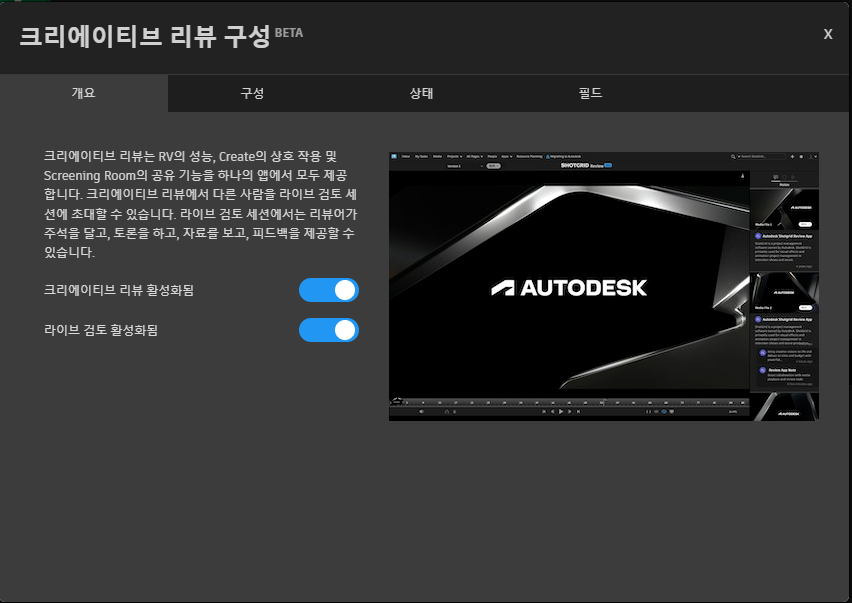
Task: Close the 크리에이티브 리뷰 구성 dialog
Action: point(828,34)
